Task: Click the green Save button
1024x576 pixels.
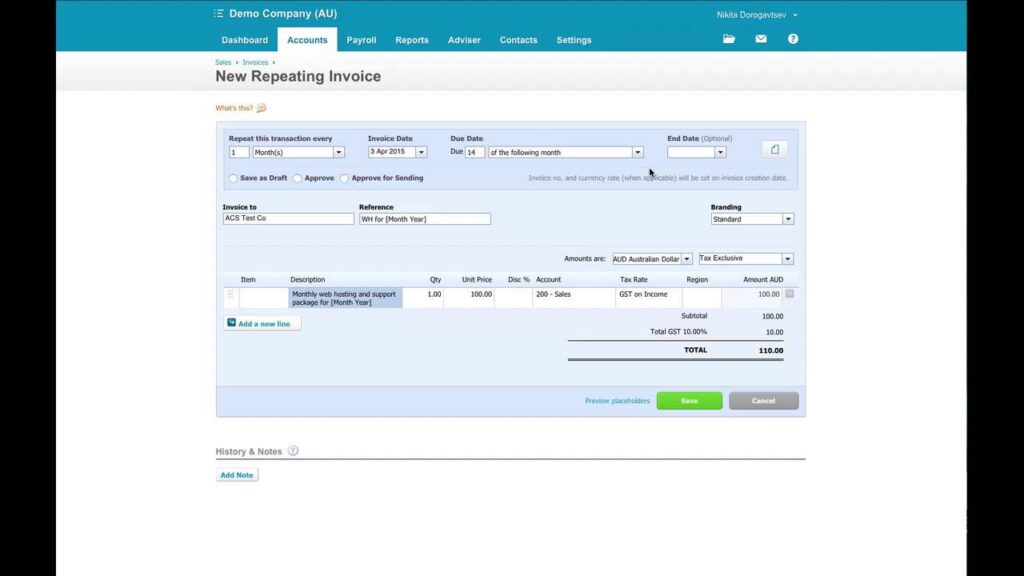Action: tap(689, 401)
